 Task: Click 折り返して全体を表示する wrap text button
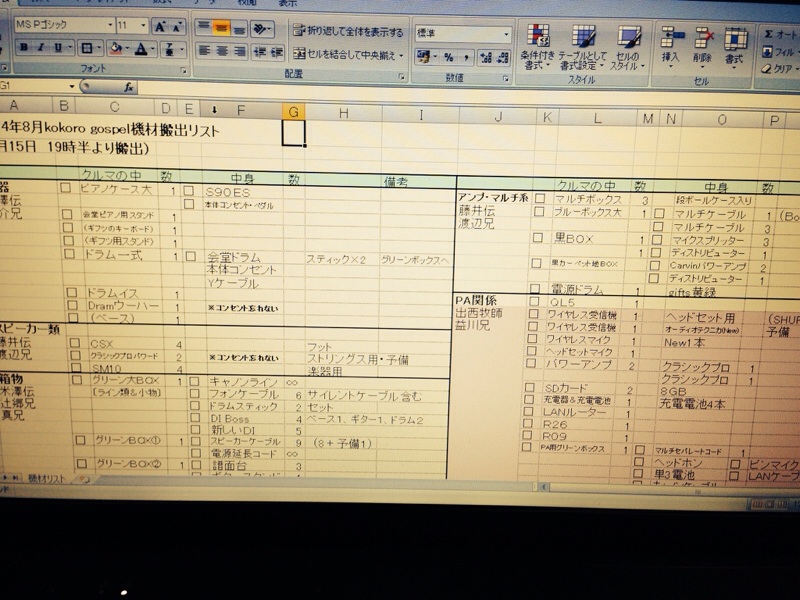click(349, 33)
